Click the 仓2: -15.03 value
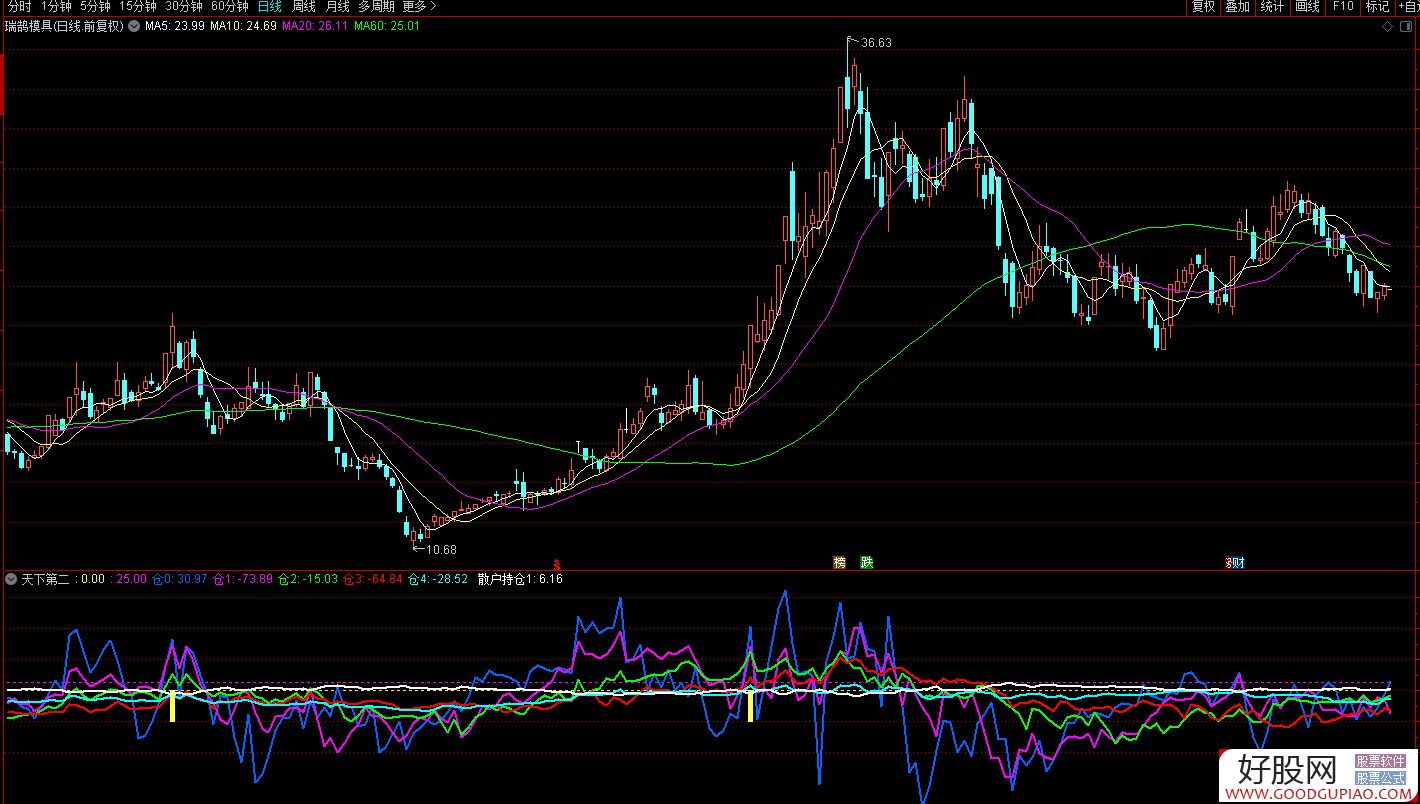 (x=308, y=578)
